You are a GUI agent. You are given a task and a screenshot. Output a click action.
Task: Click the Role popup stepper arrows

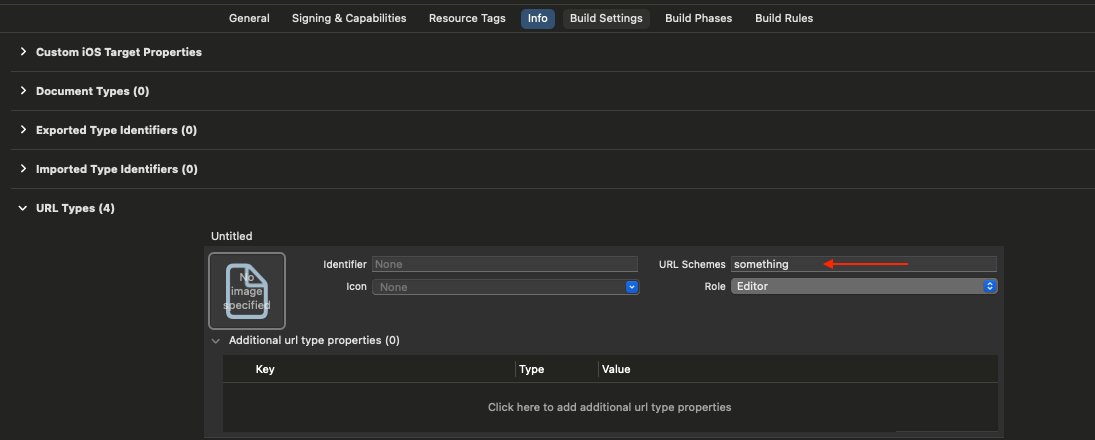point(990,286)
